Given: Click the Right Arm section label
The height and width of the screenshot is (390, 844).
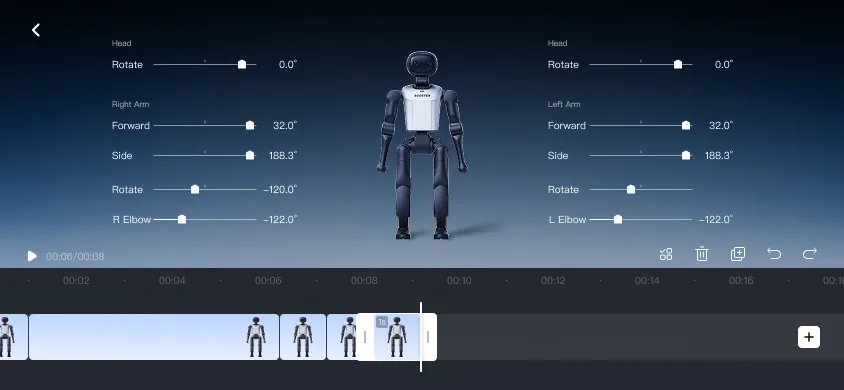Looking at the screenshot, I should pyautogui.click(x=130, y=104).
